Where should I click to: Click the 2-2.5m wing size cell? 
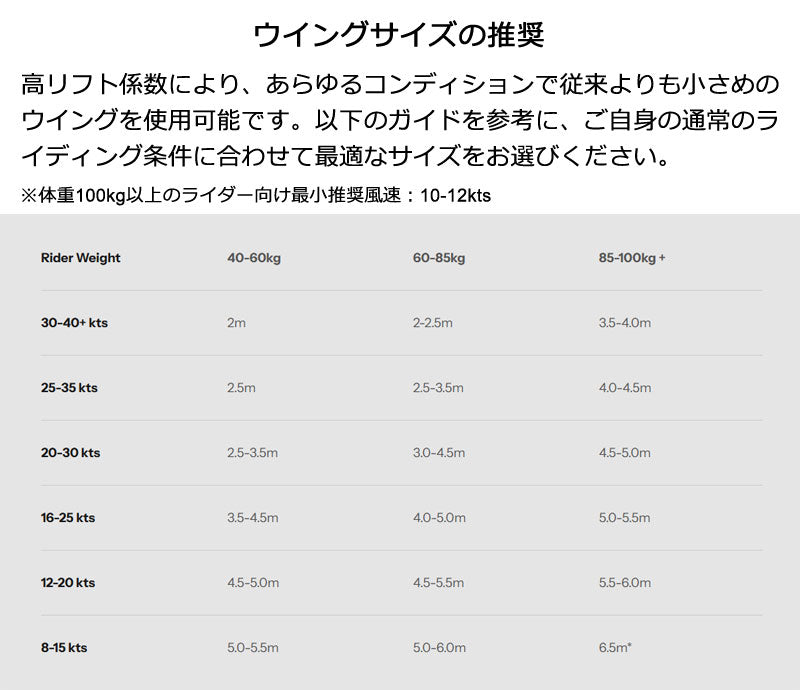pyautogui.click(x=433, y=323)
